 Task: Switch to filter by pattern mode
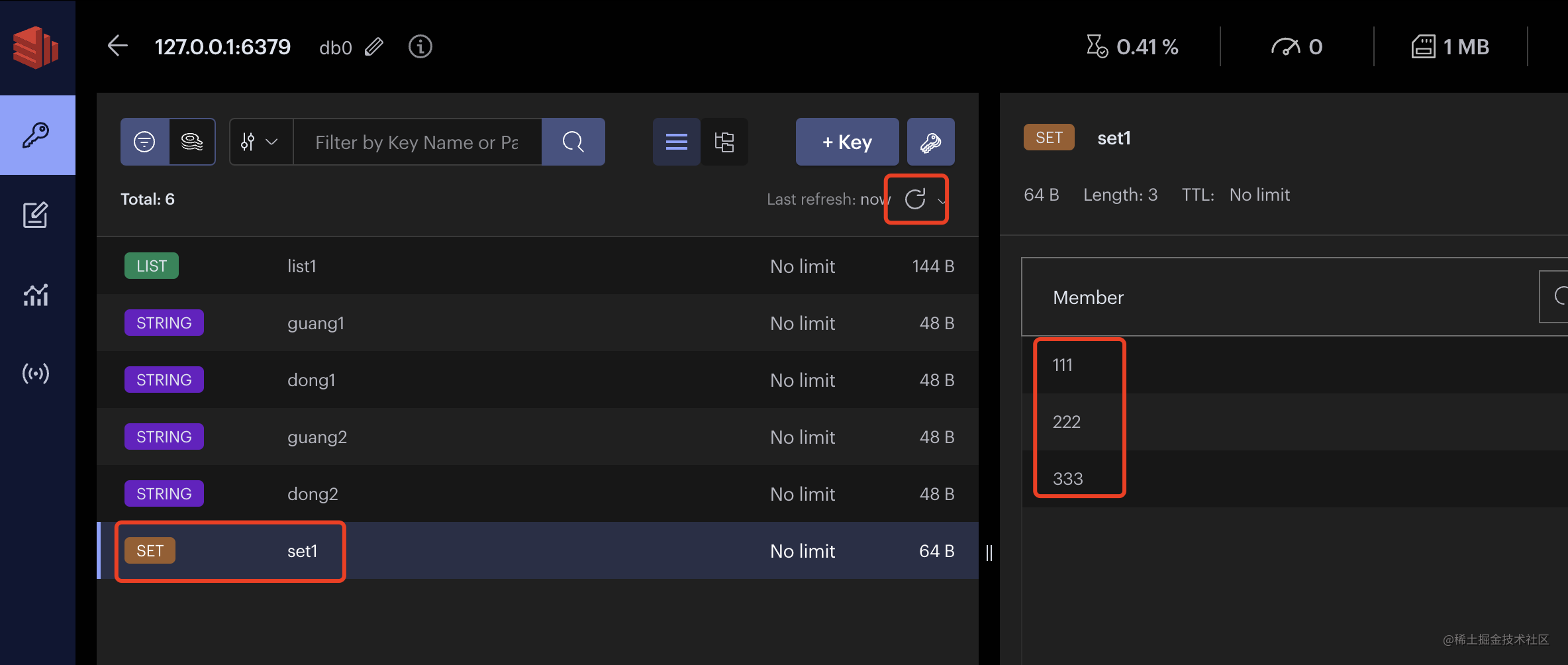coord(144,142)
